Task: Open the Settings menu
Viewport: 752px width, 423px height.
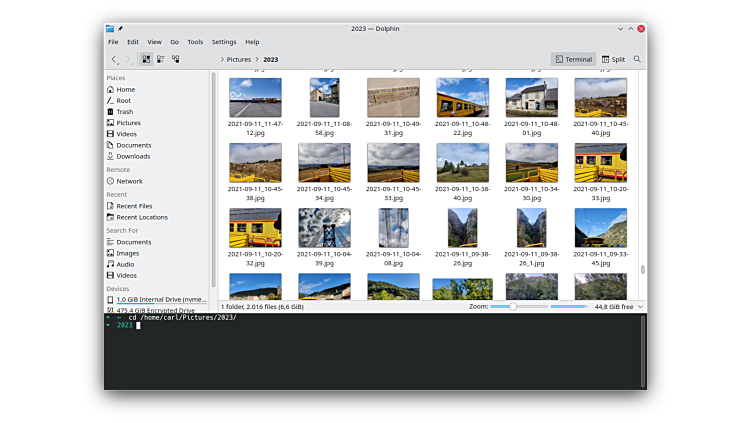Action: tap(224, 42)
